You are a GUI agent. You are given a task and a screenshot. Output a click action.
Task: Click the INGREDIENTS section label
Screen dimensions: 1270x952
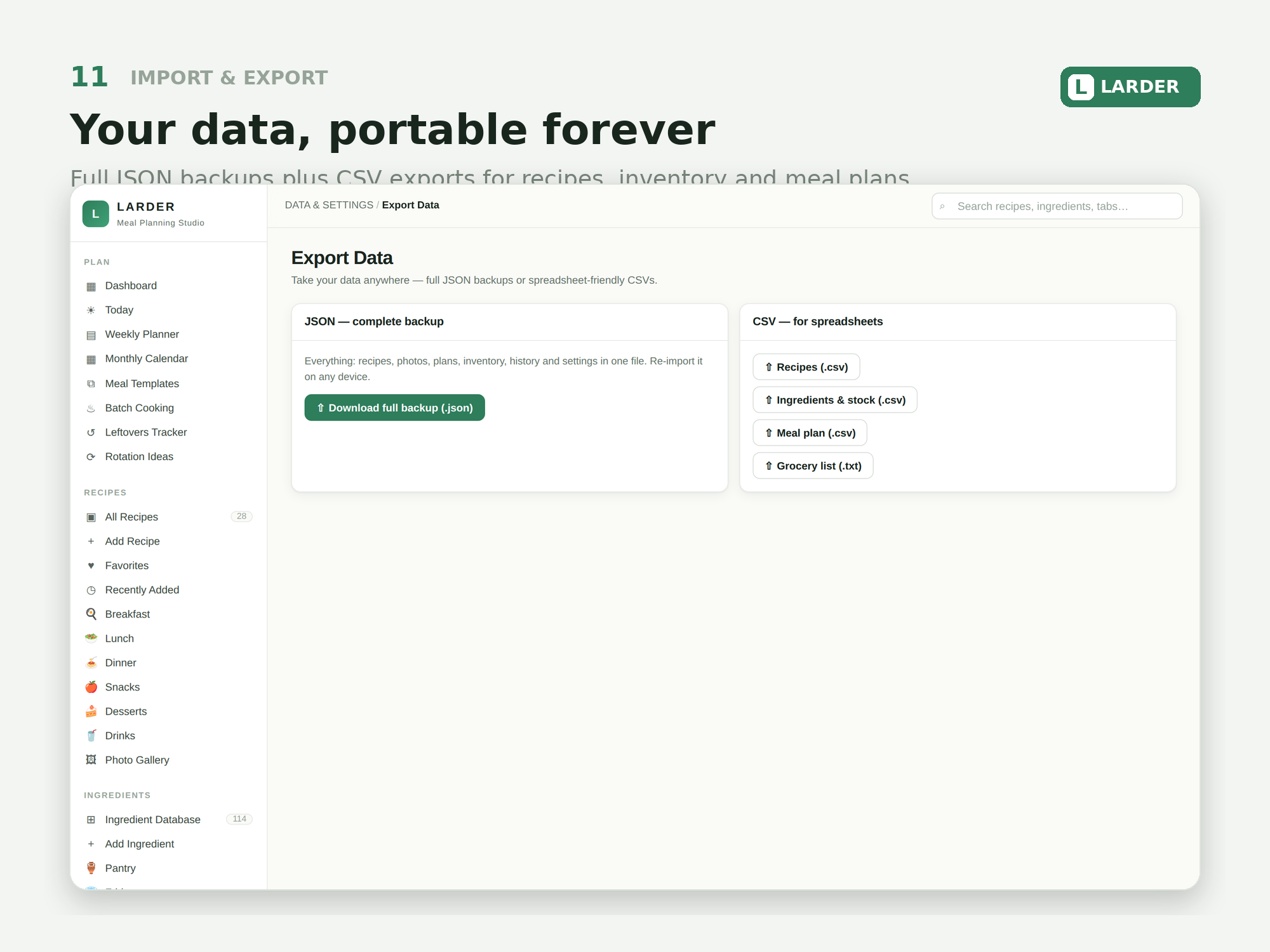(117, 795)
